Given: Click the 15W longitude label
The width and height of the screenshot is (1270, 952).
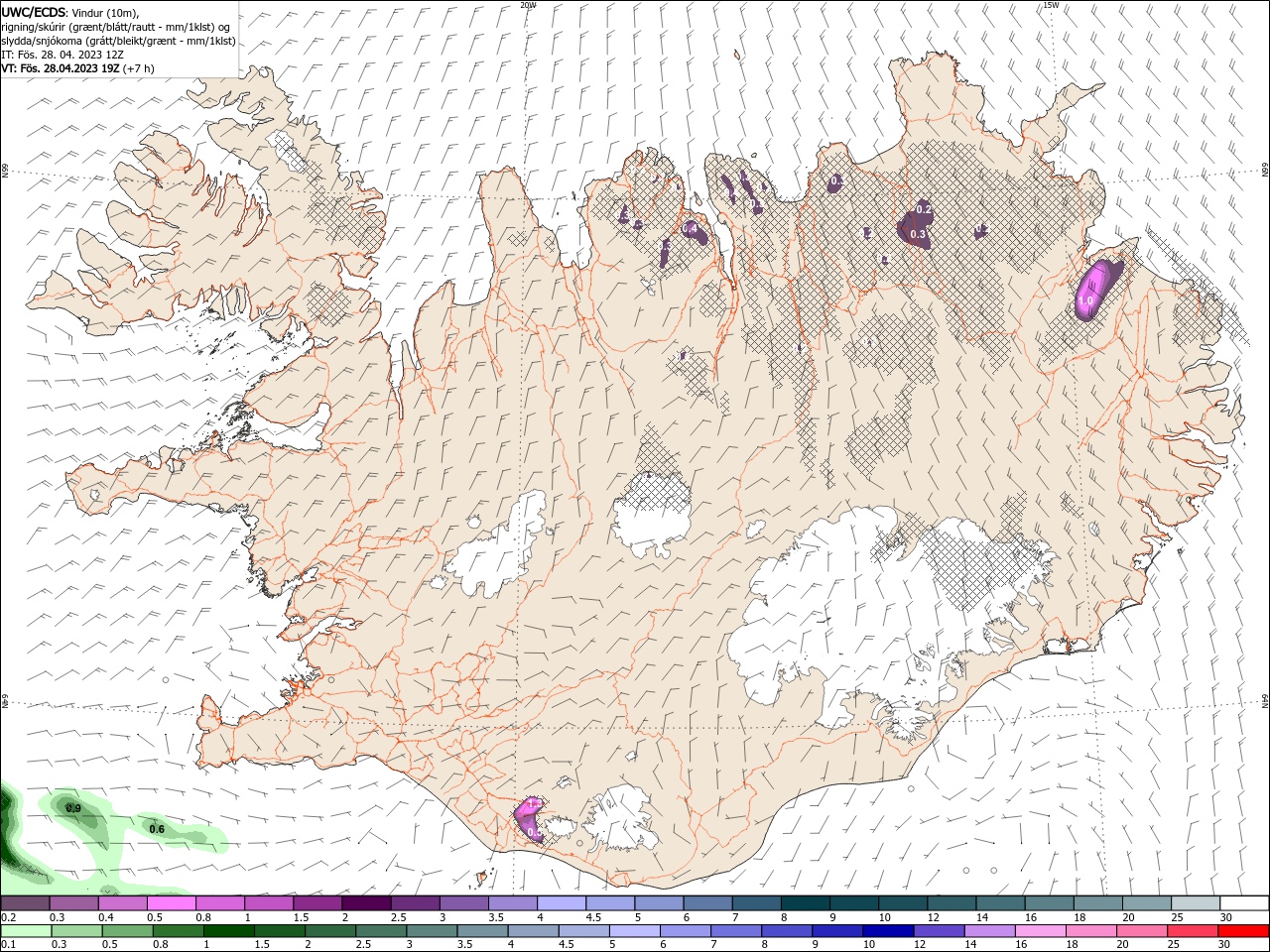Looking at the screenshot, I should point(1051,5).
